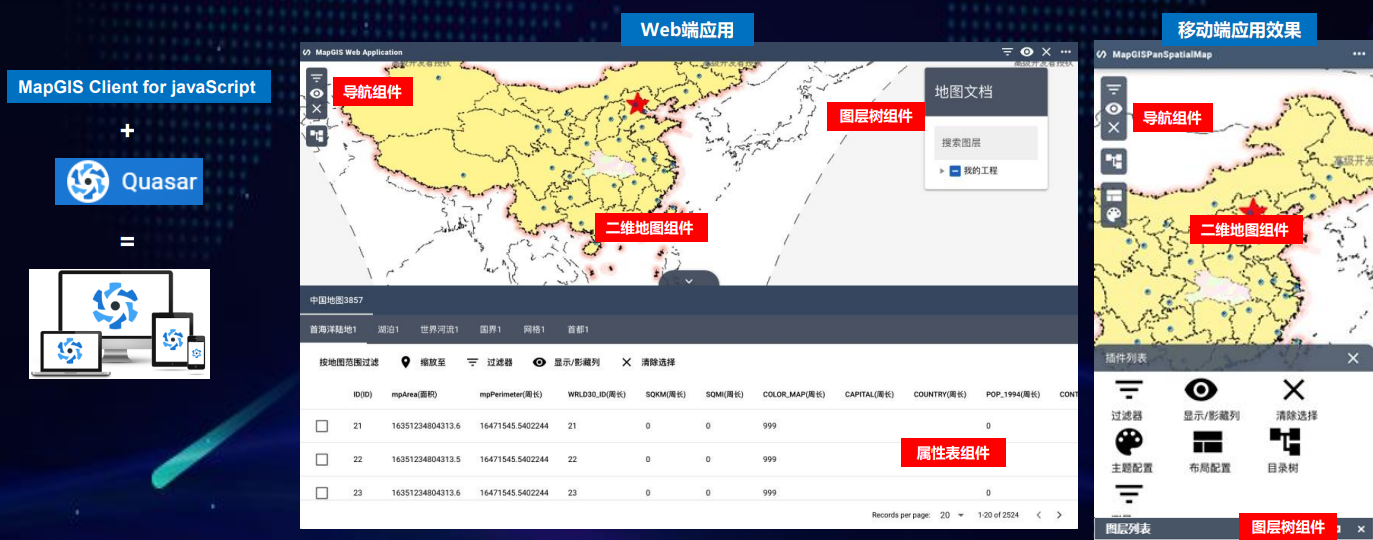Click MapGISPanSpatialMap logo icon
The height and width of the screenshot is (540, 1373).
click(1102, 54)
